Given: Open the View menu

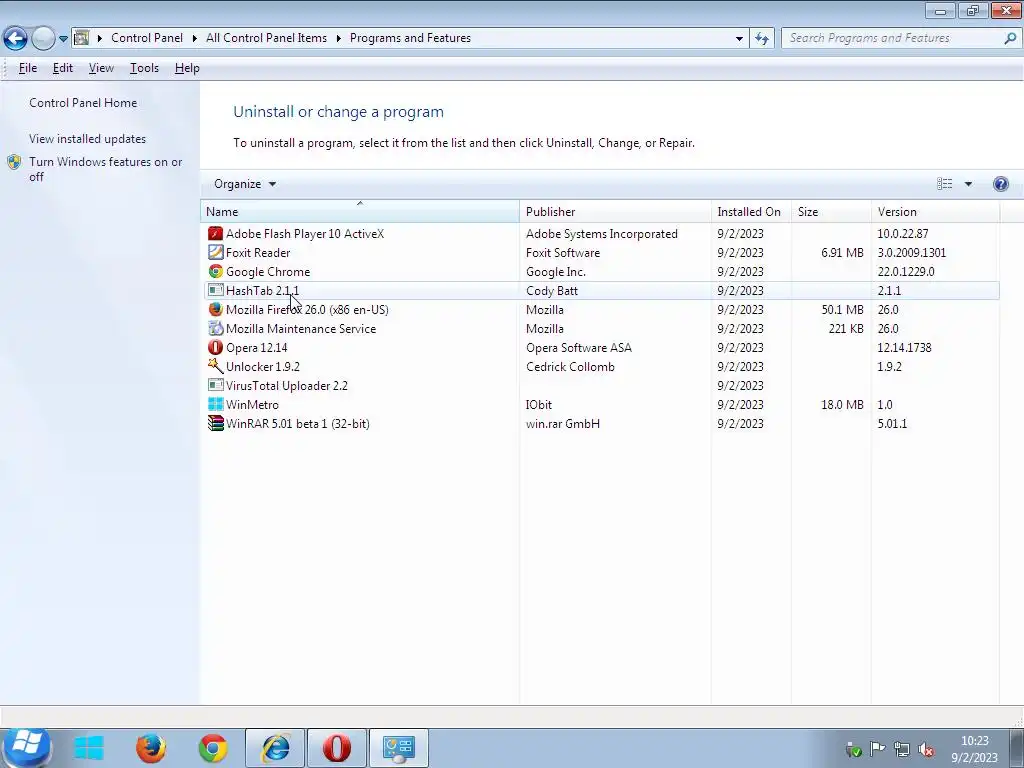Looking at the screenshot, I should [x=101, y=68].
